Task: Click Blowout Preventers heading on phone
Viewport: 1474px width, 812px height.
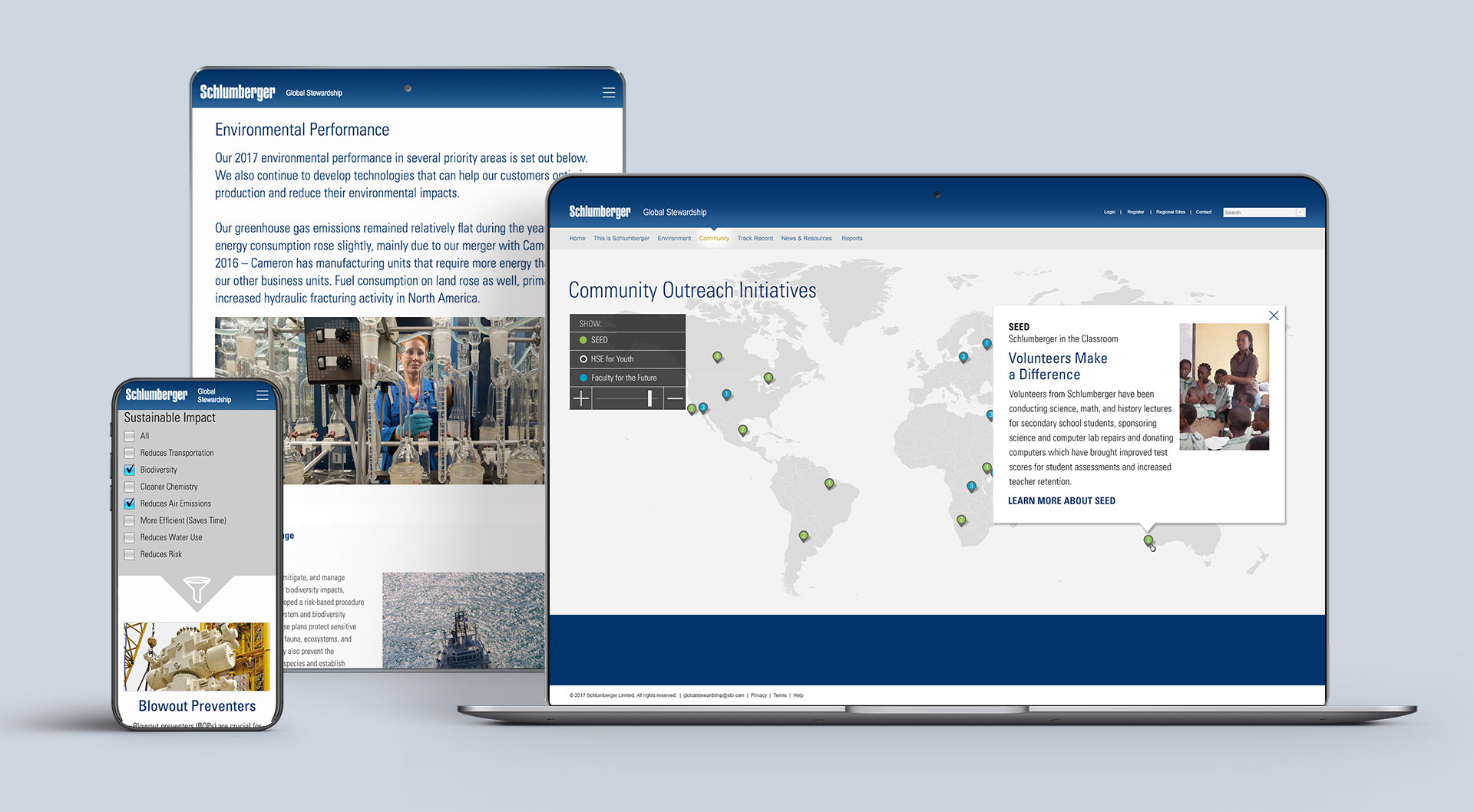Action: tap(197, 706)
